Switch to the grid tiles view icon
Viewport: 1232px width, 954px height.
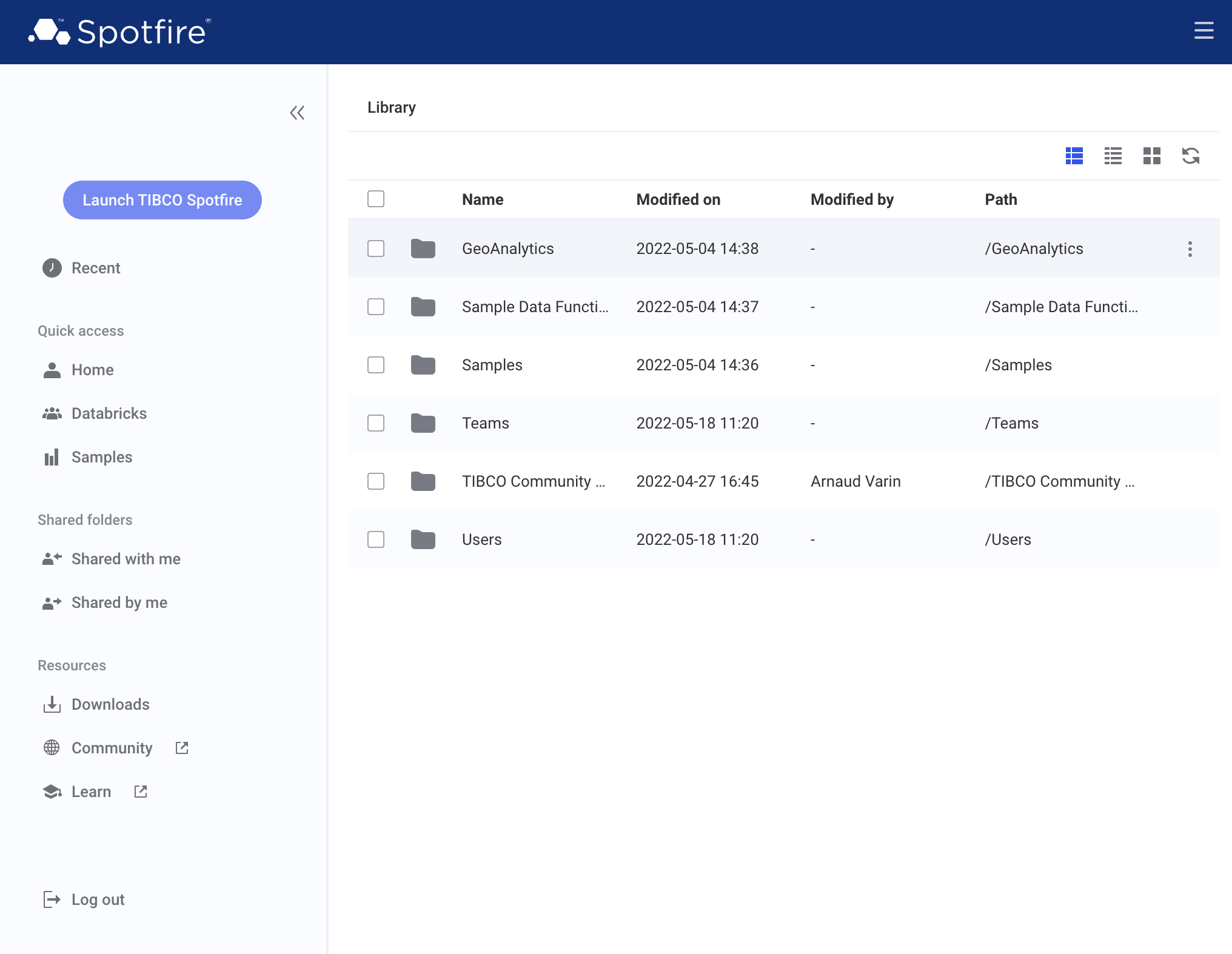[x=1151, y=156]
